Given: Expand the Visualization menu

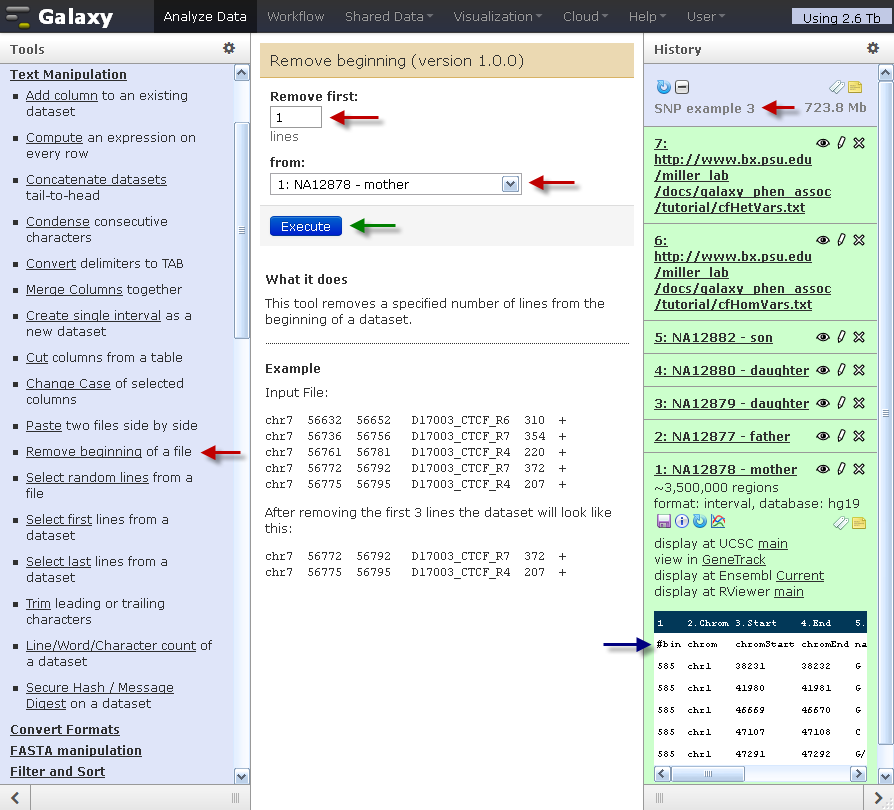Looking at the screenshot, I should click(x=498, y=17).
